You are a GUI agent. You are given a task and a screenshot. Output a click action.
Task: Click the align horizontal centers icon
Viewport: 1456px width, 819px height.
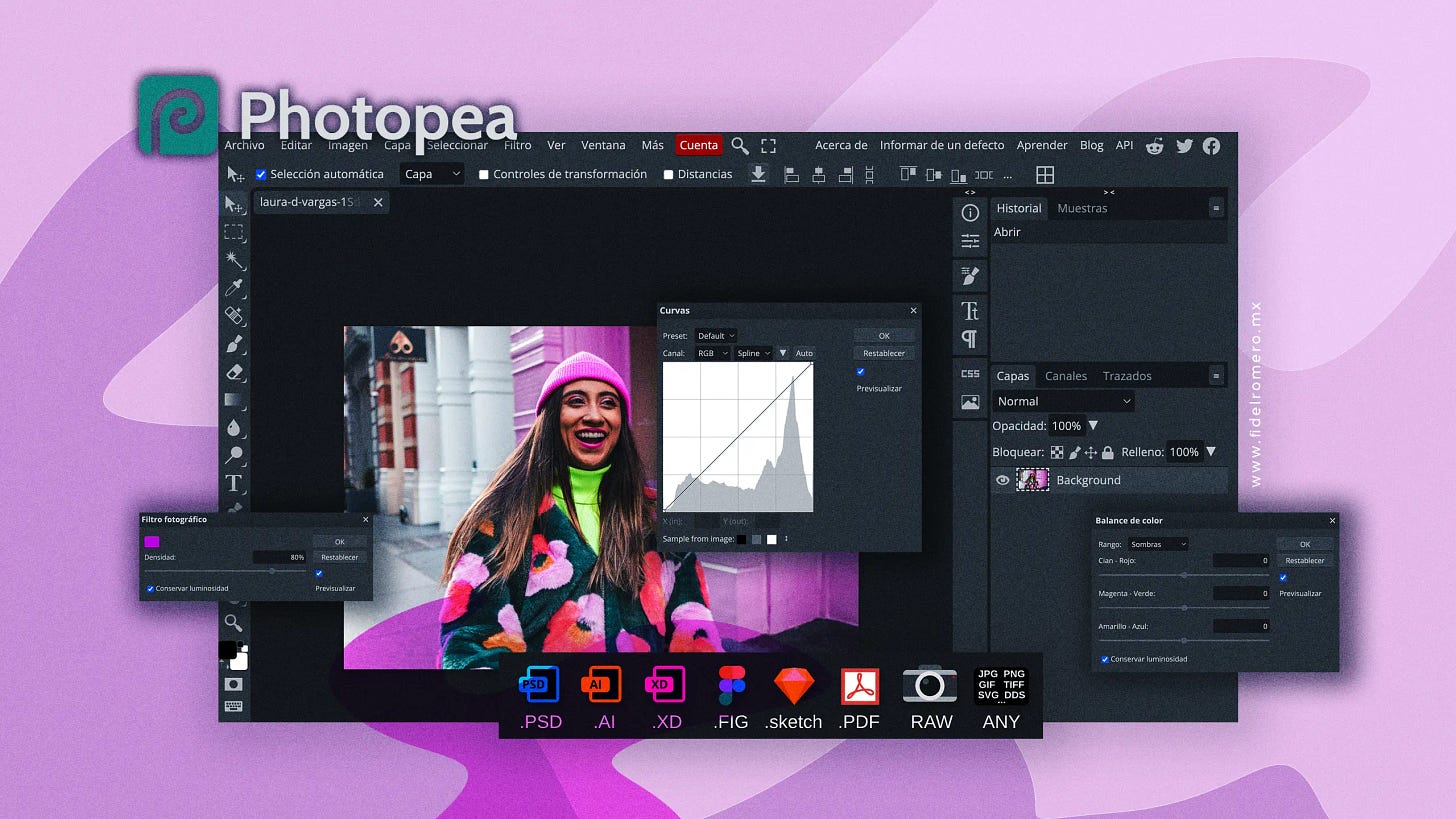point(818,175)
